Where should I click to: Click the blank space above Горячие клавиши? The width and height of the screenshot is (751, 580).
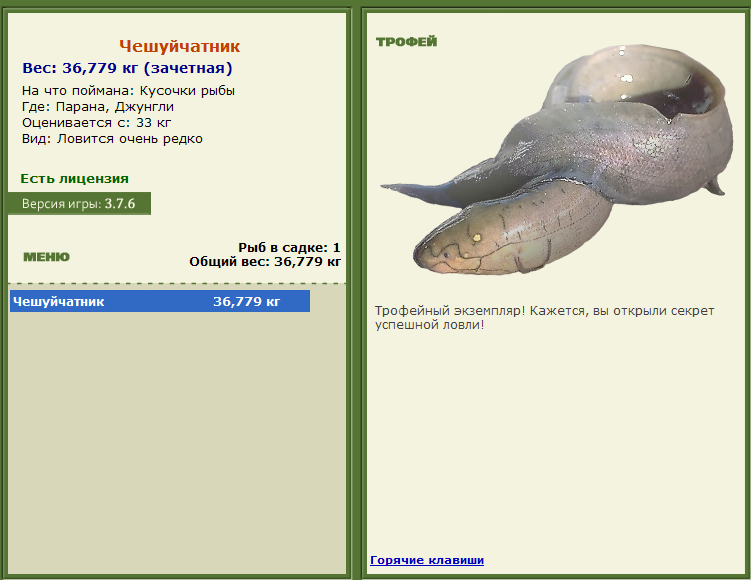[555, 450]
